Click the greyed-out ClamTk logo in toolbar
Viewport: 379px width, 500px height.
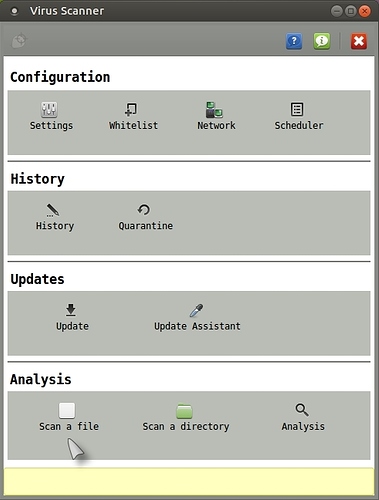[x=19, y=41]
